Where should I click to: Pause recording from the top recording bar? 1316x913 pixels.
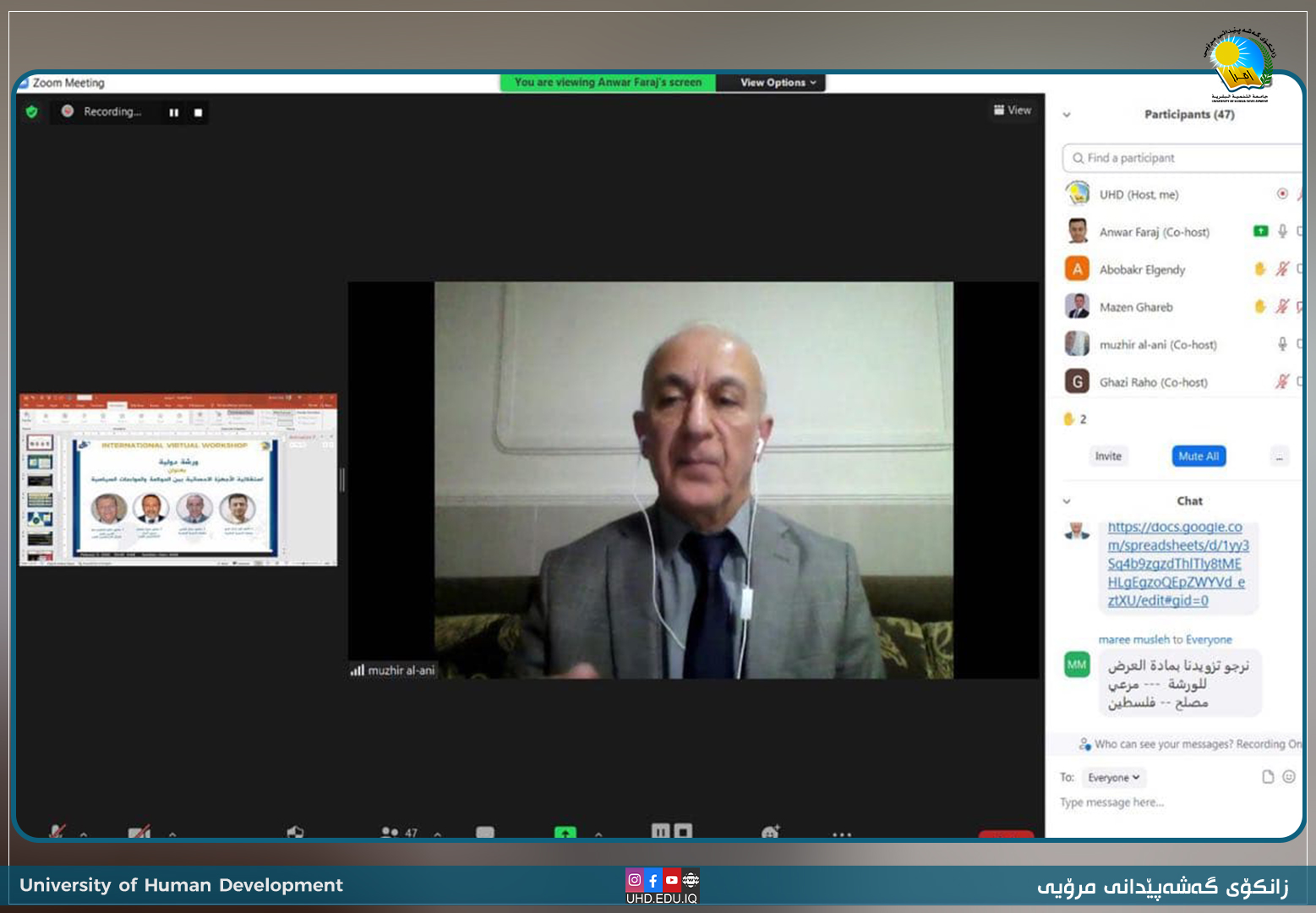tap(174, 112)
